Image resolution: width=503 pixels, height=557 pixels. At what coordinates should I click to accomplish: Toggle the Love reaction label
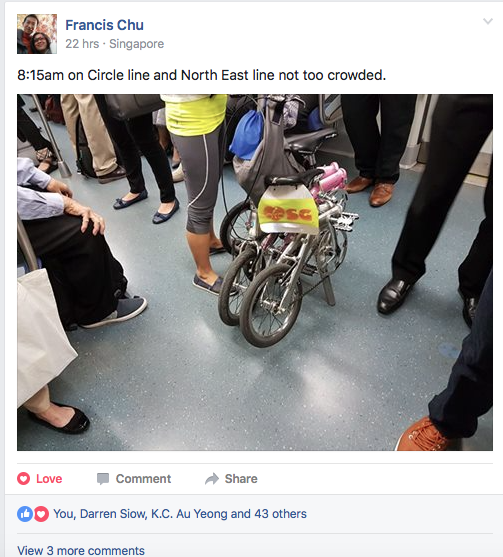(x=49, y=479)
